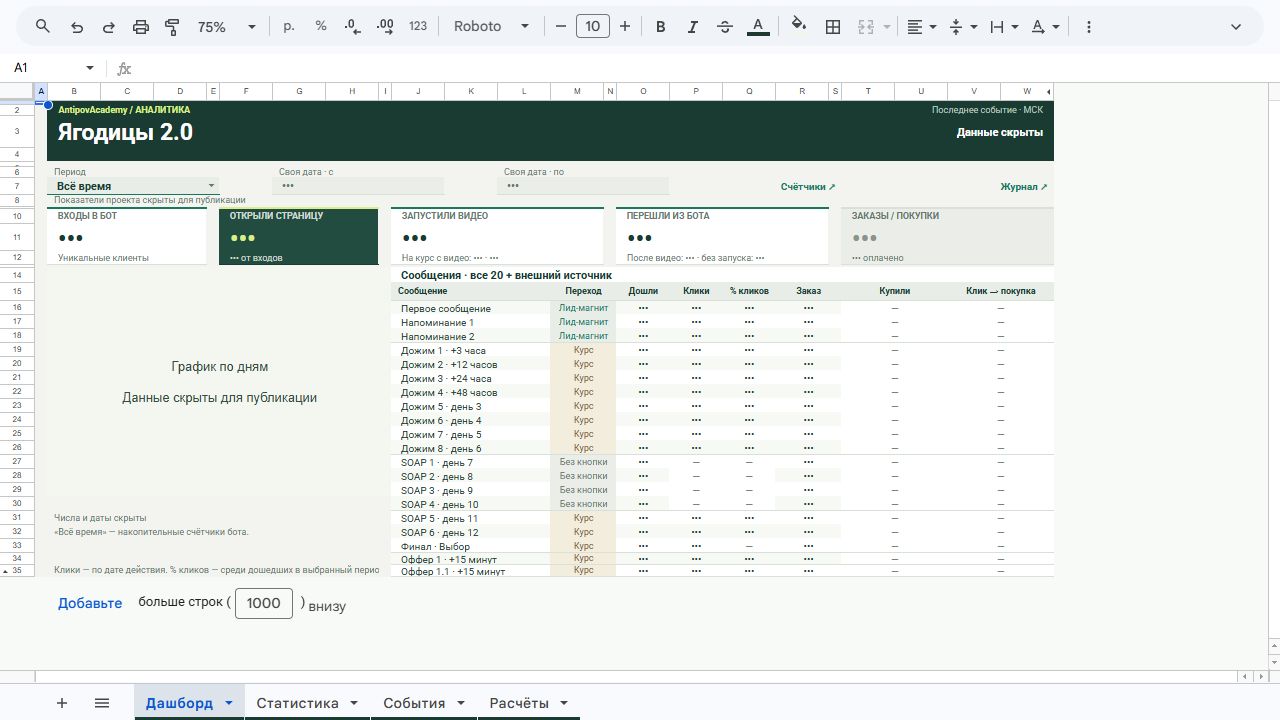Open События tab dropdown arrow
This screenshot has width=1280, height=720.
click(460, 703)
